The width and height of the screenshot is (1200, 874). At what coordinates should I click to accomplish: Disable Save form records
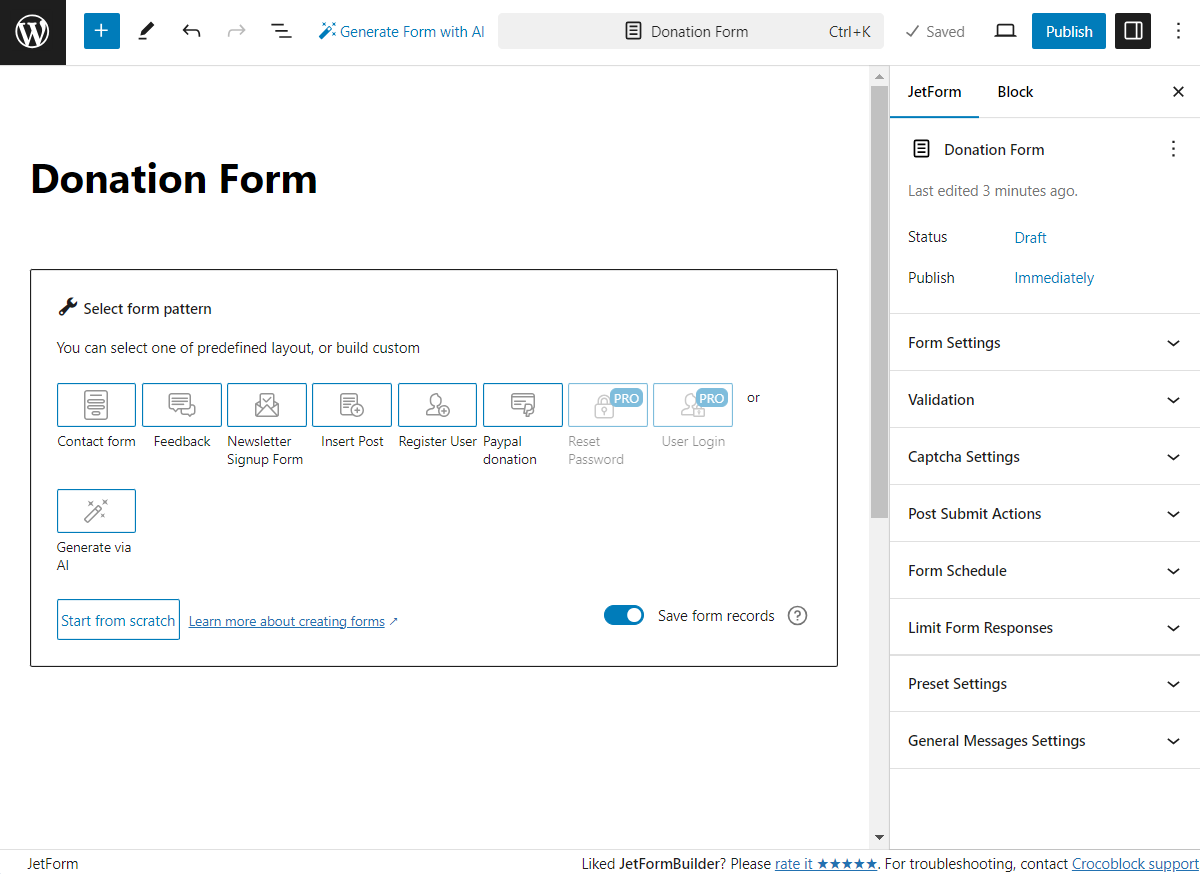pos(624,615)
